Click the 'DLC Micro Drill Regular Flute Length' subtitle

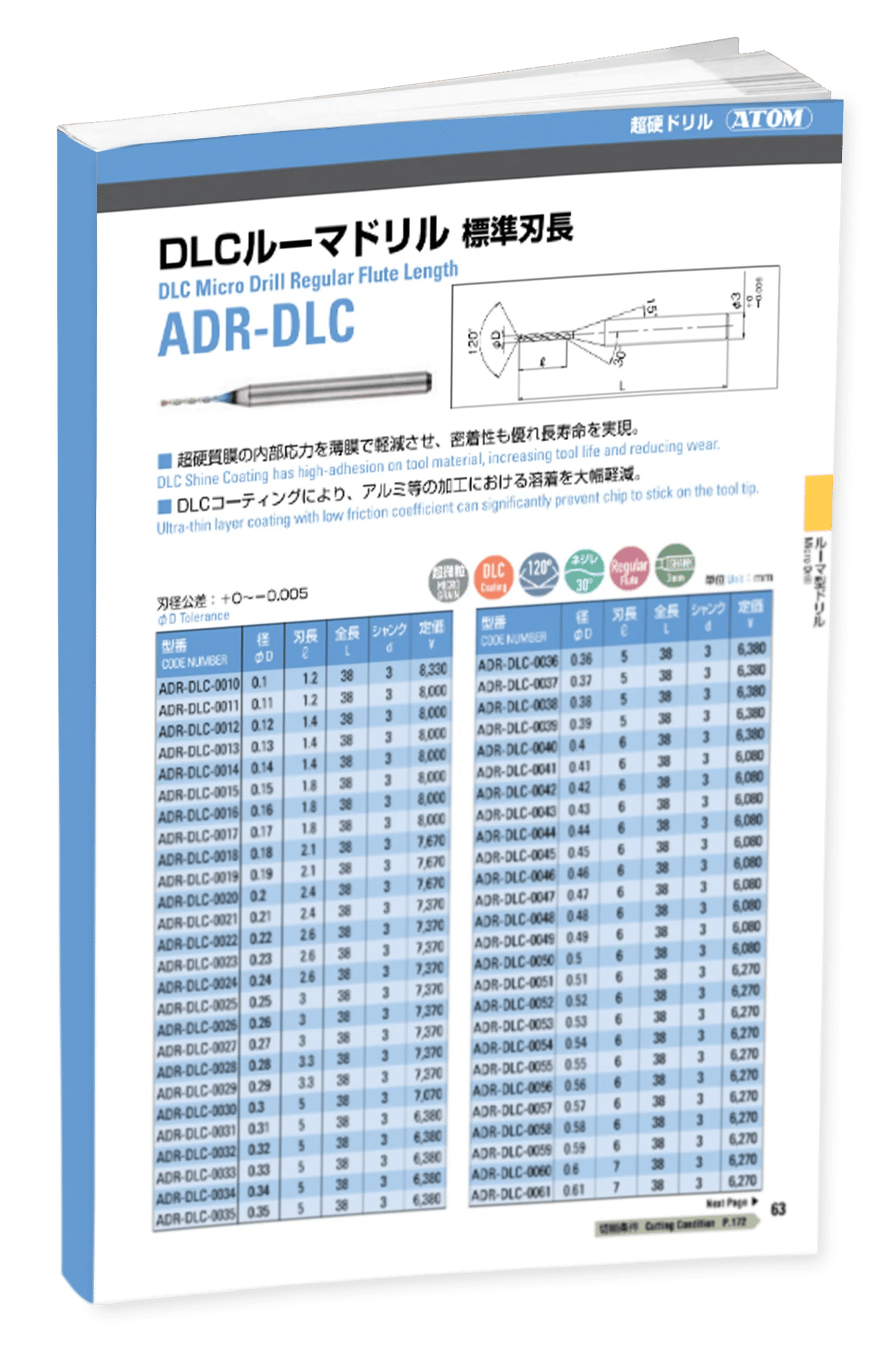(308, 279)
